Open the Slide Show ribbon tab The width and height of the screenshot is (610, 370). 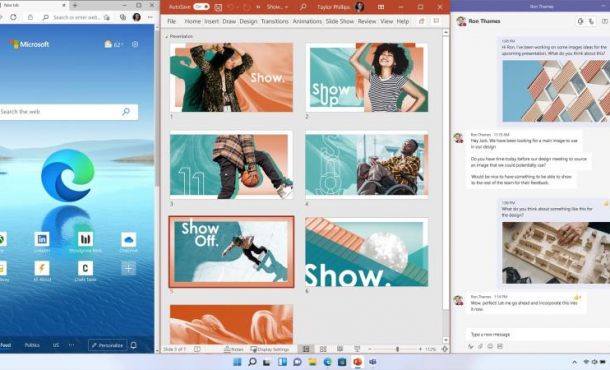tap(340, 21)
